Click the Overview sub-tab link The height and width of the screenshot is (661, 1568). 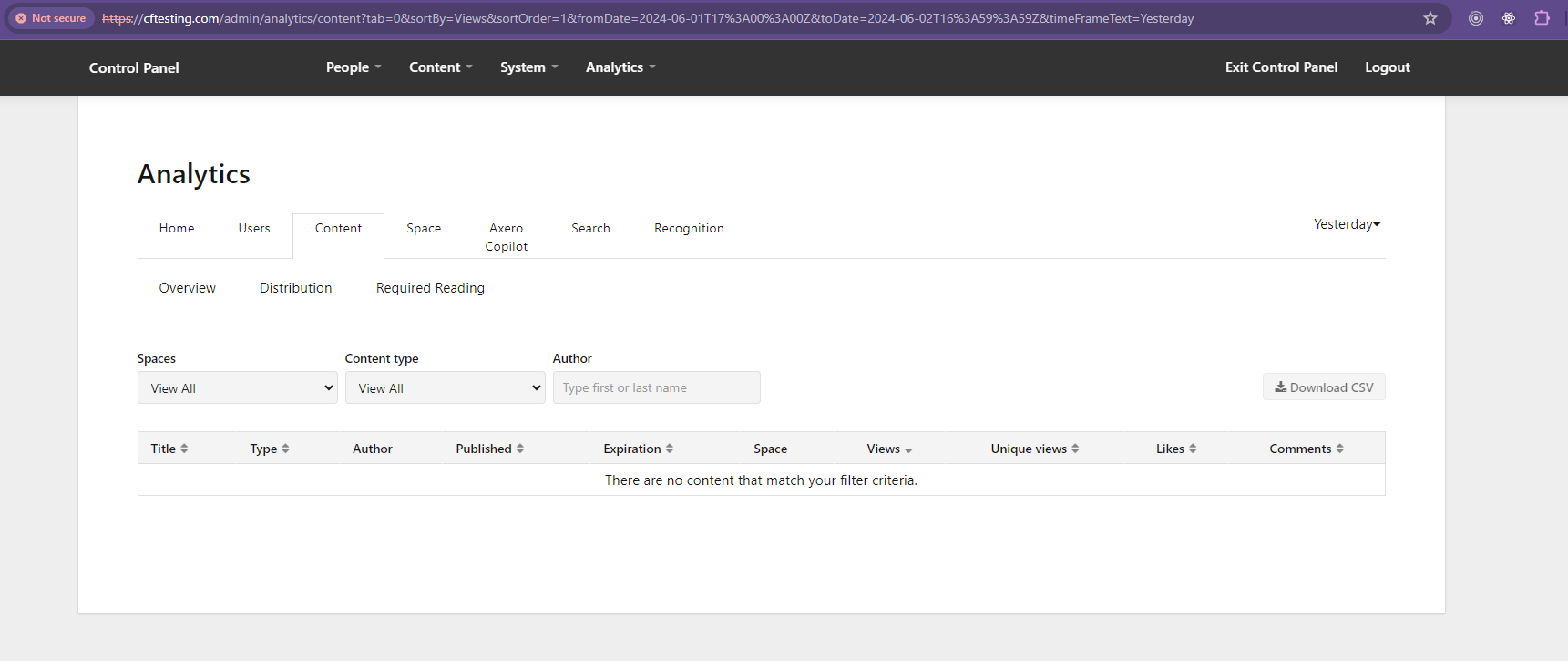tap(188, 288)
